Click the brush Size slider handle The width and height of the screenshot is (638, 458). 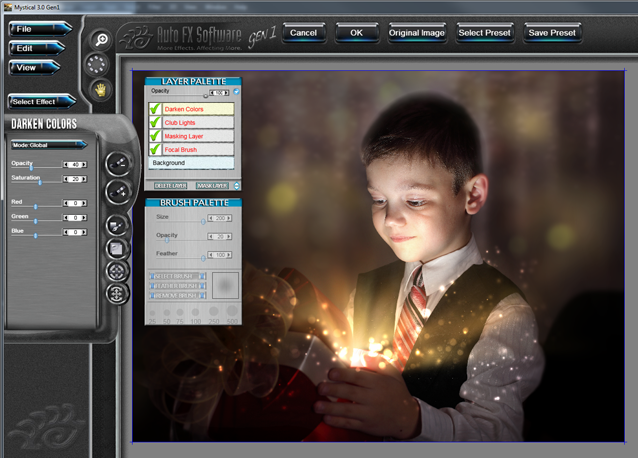(x=203, y=222)
